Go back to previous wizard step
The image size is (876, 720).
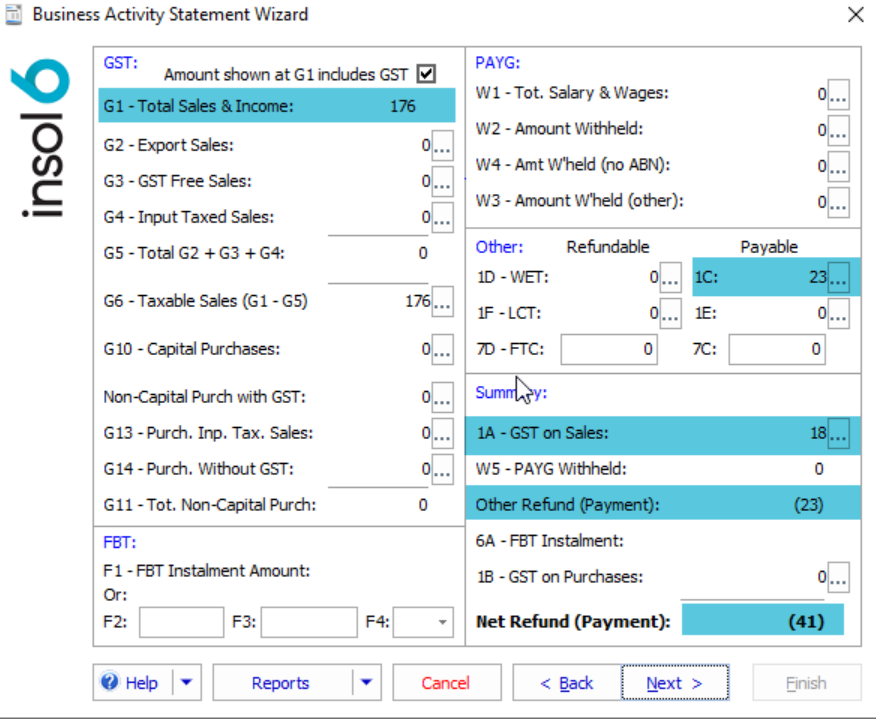[566, 683]
